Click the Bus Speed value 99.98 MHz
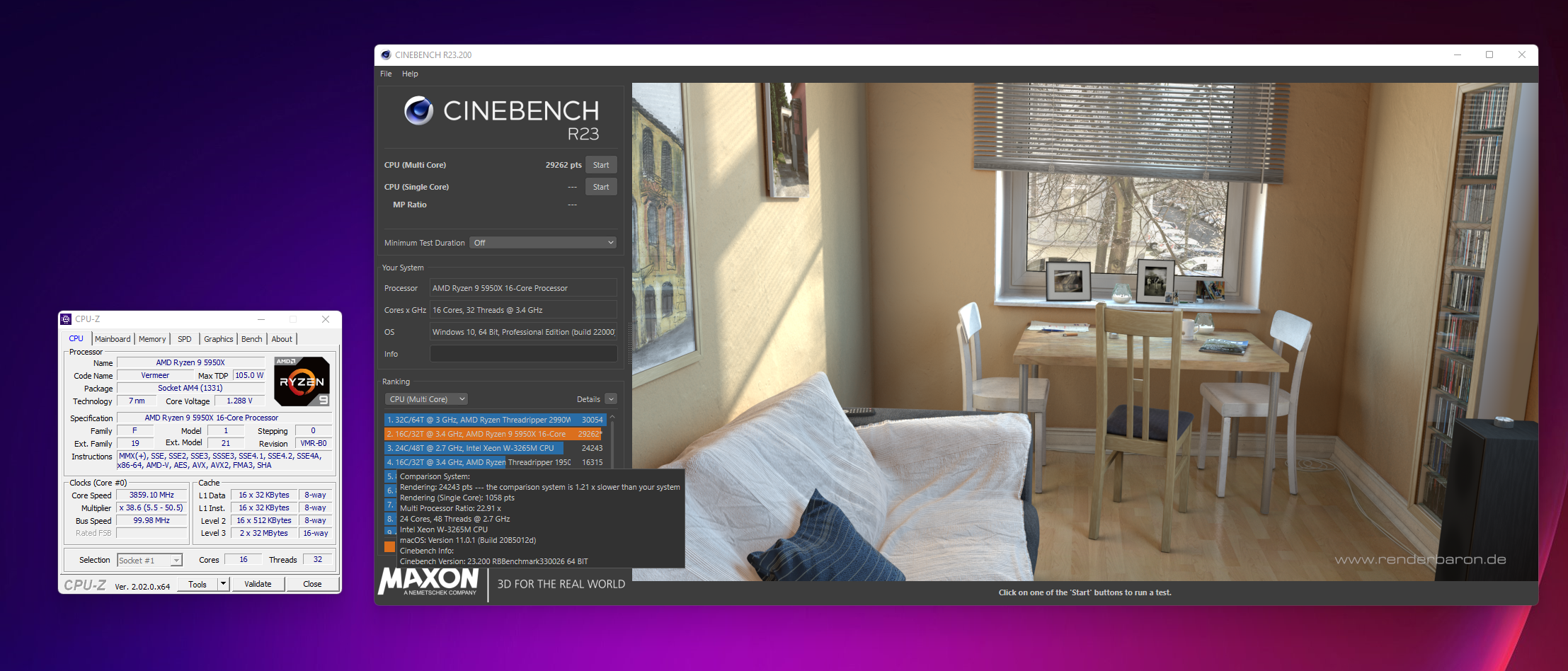1568x671 pixels. 151,520
